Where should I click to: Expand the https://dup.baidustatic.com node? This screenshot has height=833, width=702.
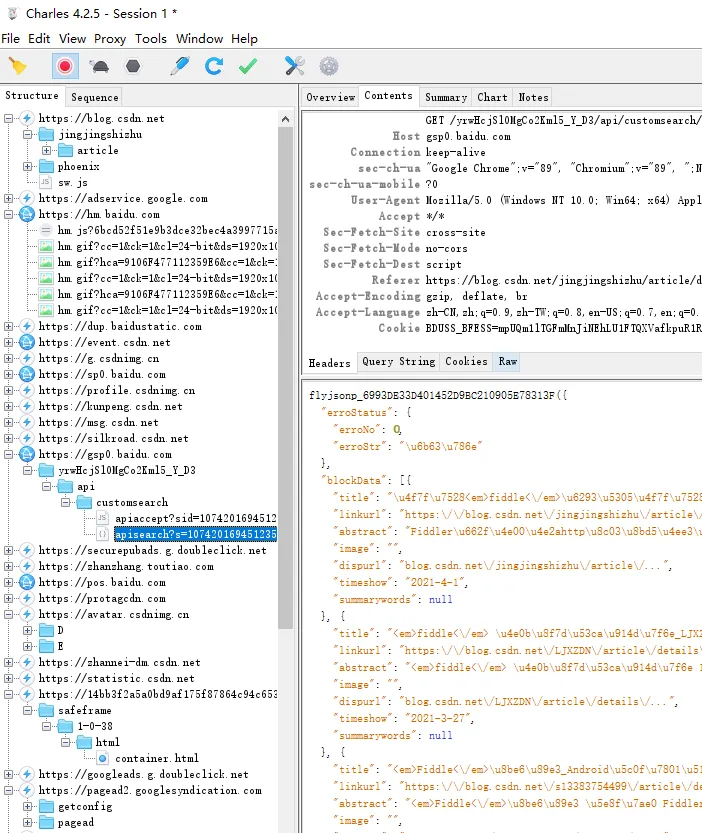9,326
